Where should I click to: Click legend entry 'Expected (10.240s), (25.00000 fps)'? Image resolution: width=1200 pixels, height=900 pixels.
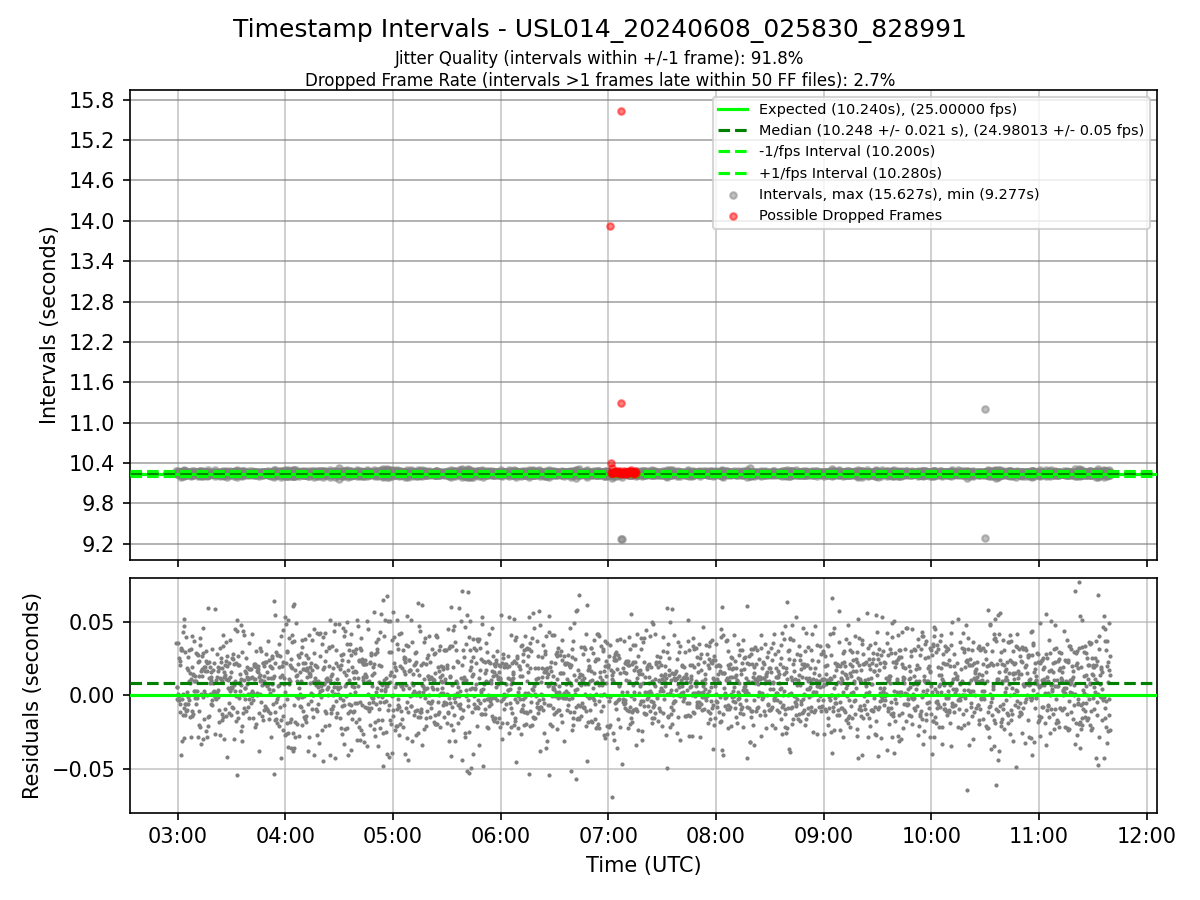[x=888, y=109]
